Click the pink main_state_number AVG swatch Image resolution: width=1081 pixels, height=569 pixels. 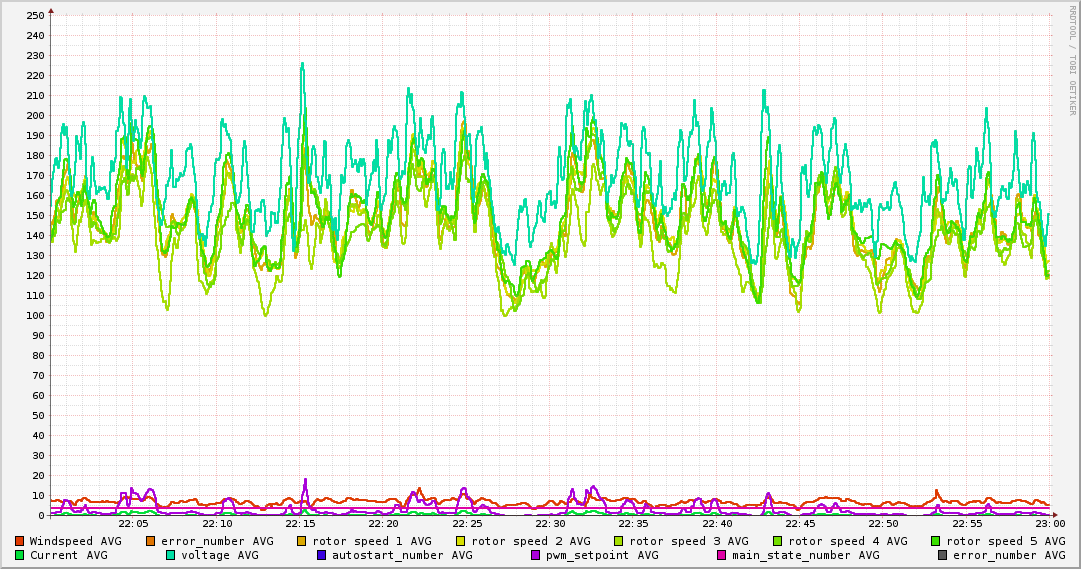(722, 555)
